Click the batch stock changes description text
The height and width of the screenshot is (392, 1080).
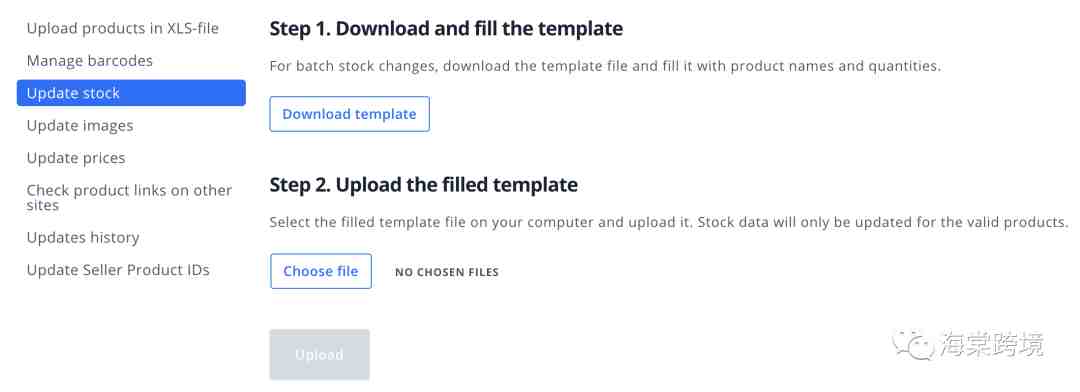tap(605, 67)
